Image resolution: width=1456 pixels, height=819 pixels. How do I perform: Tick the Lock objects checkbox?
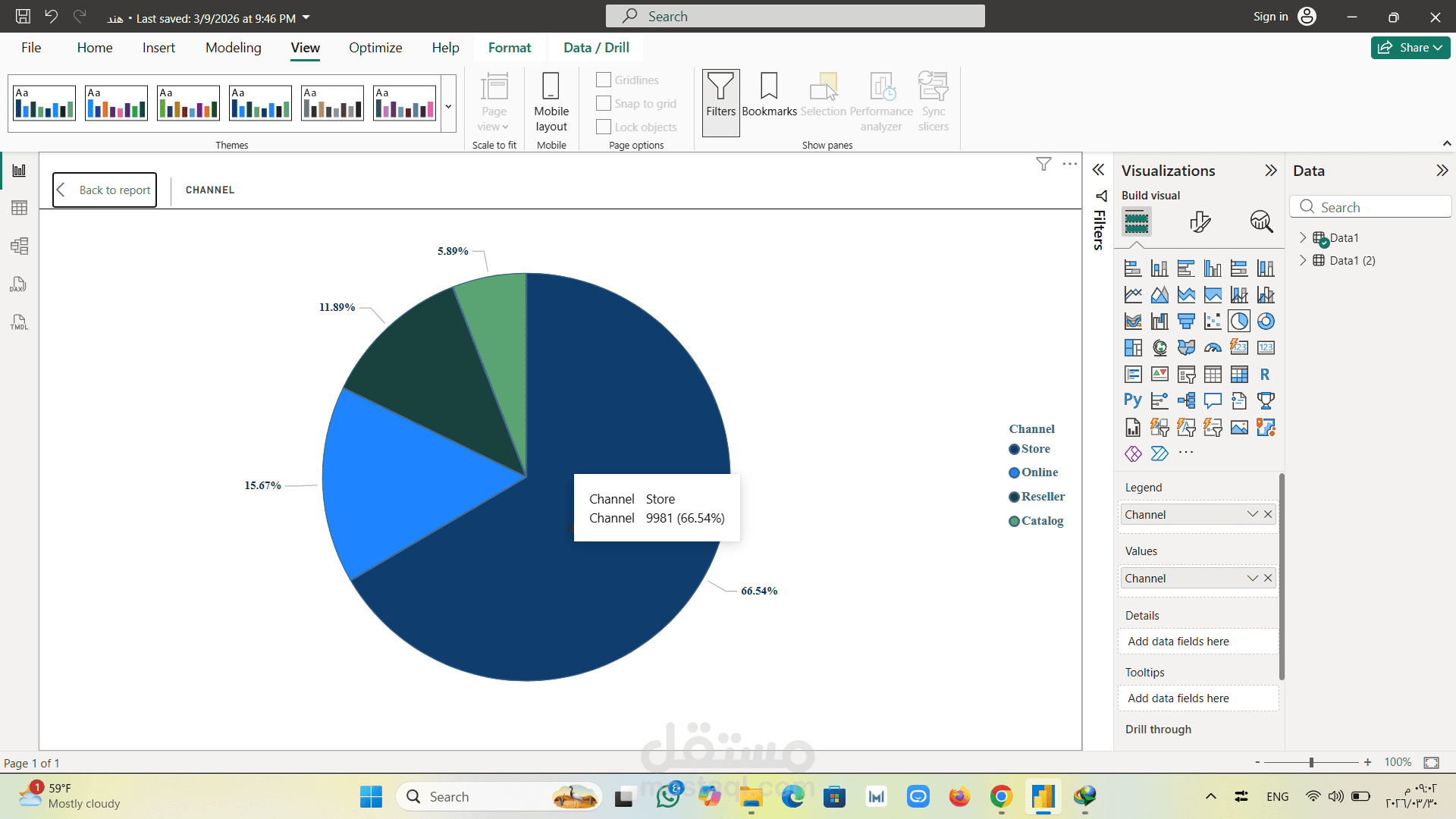coord(604,127)
